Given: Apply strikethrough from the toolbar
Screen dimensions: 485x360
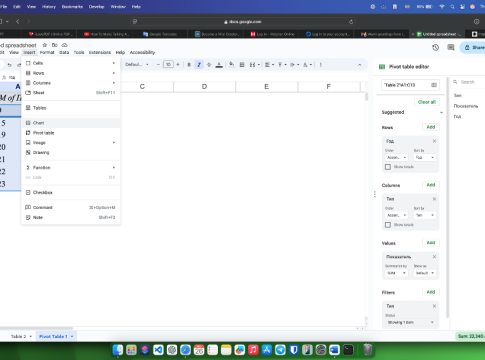Looking at the screenshot, I should tap(209, 65).
